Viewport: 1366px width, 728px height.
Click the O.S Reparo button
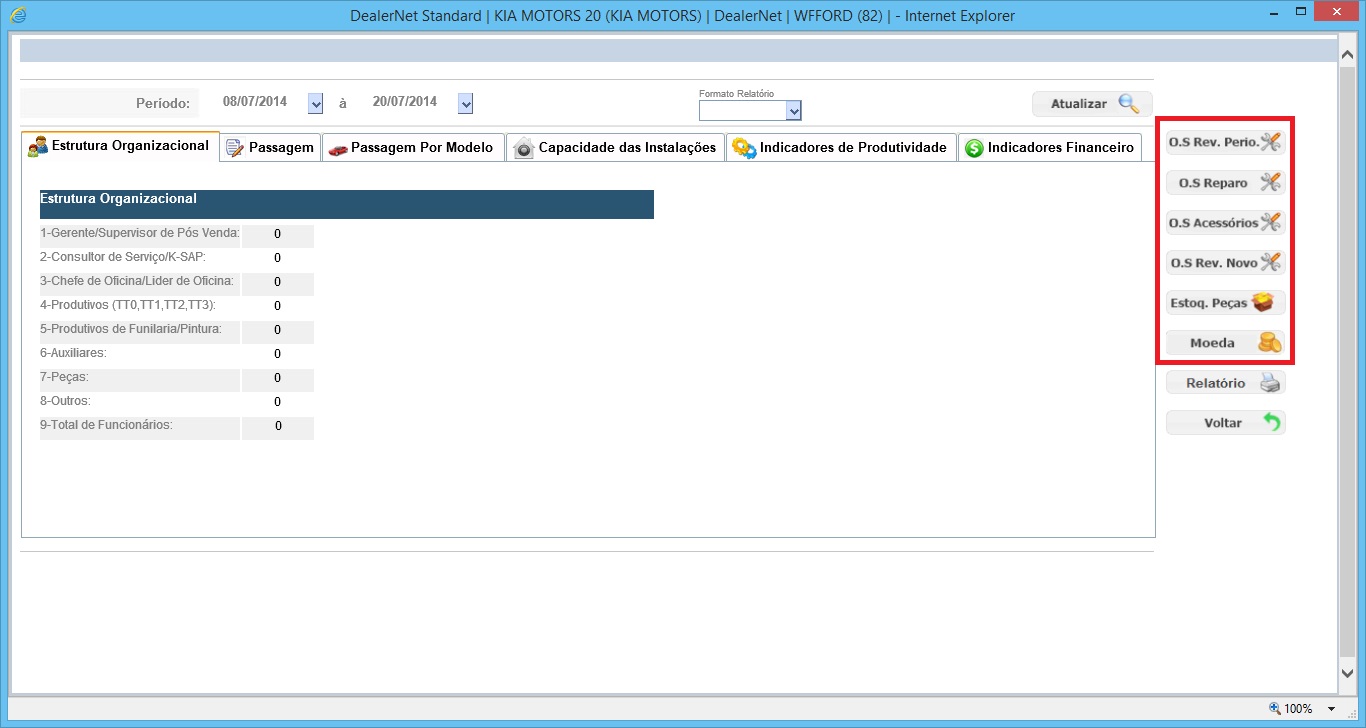(x=1226, y=182)
